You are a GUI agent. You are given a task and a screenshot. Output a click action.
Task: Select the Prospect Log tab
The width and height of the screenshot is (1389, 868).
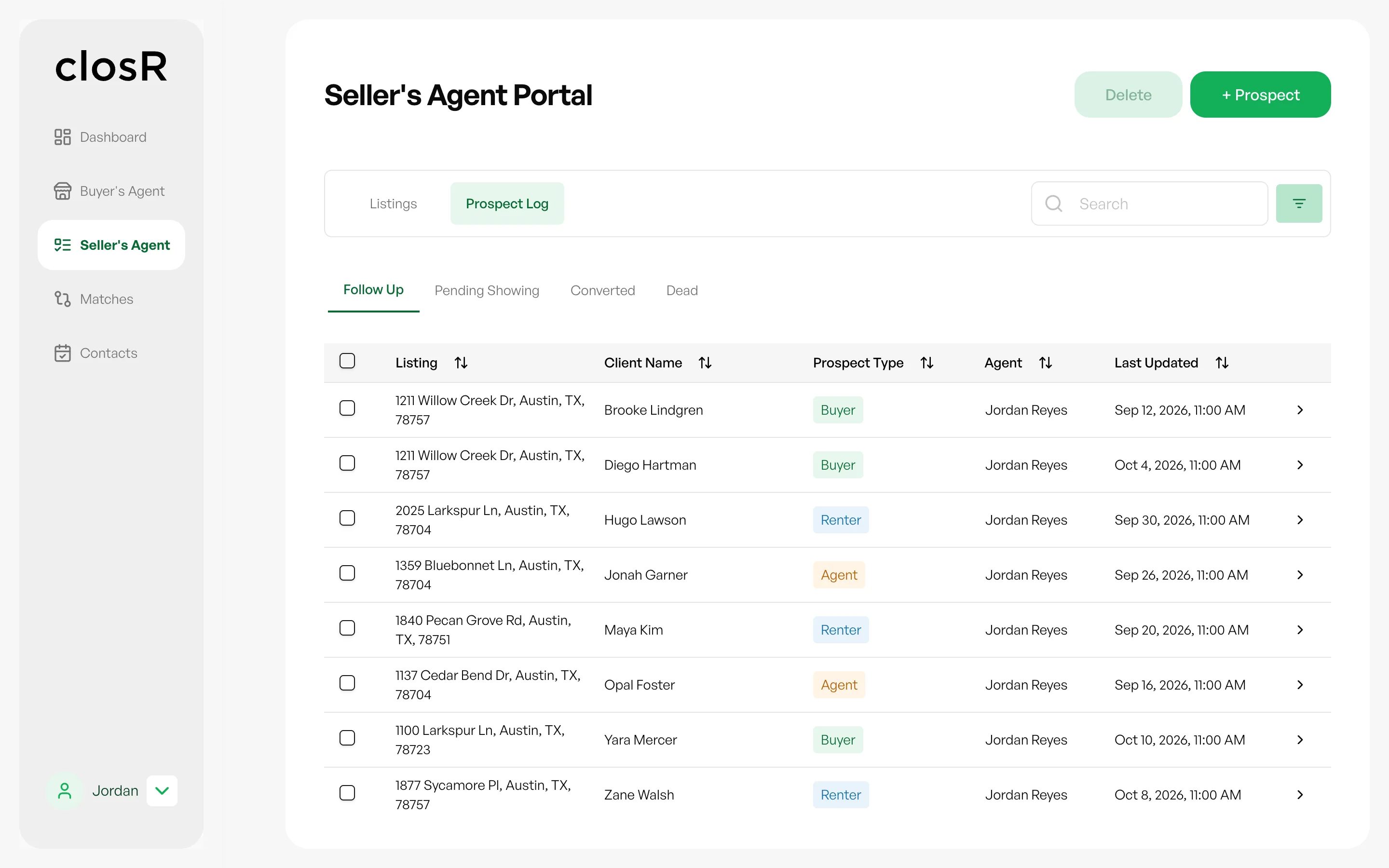point(507,203)
